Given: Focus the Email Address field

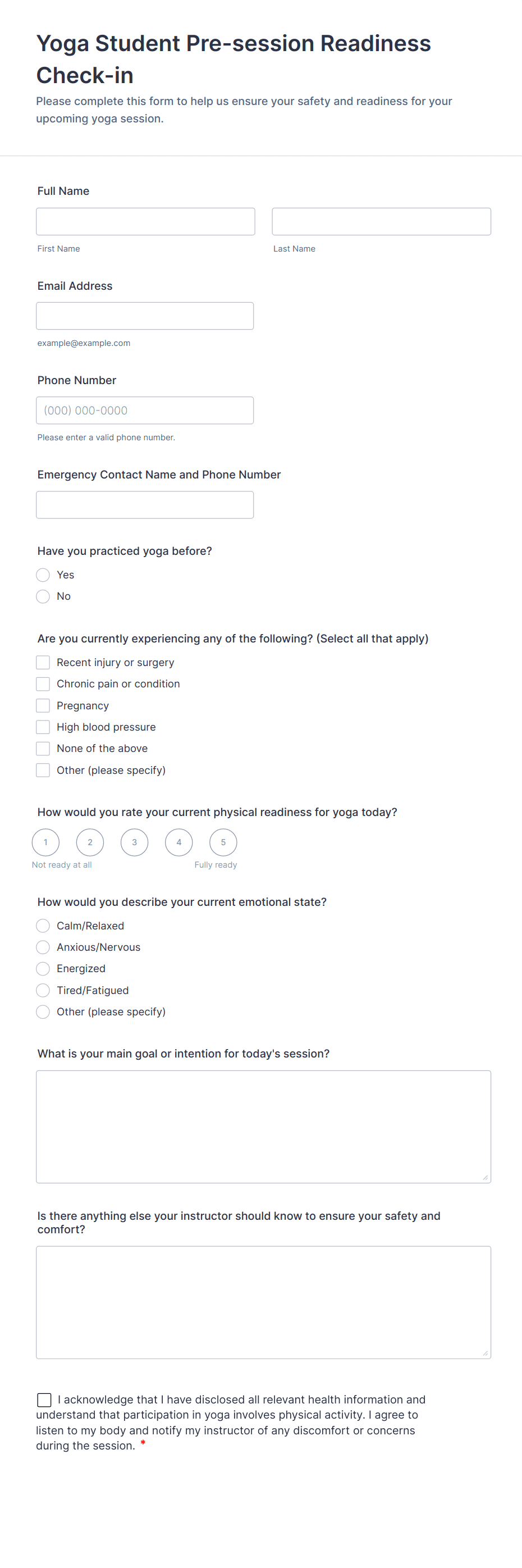Looking at the screenshot, I should 145,316.
